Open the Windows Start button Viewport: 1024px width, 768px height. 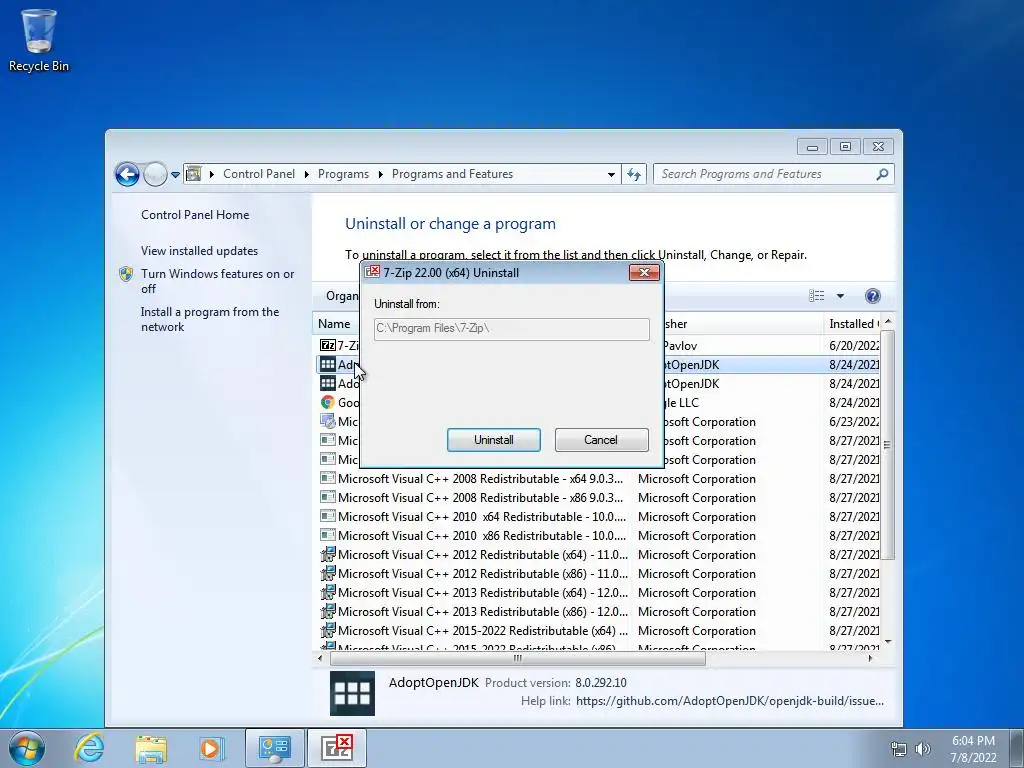[x=27, y=748]
